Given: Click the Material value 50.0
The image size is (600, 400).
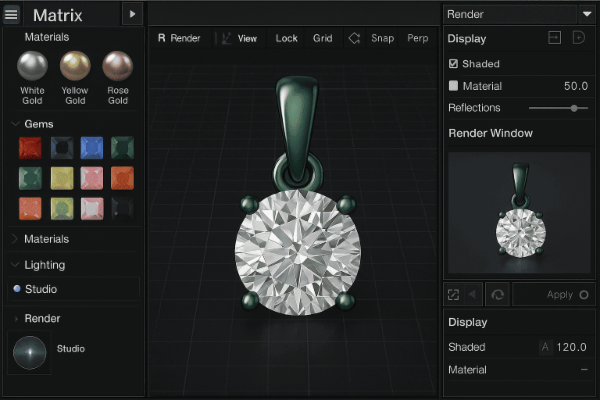Looking at the screenshot, I should [x=576, y=86].
